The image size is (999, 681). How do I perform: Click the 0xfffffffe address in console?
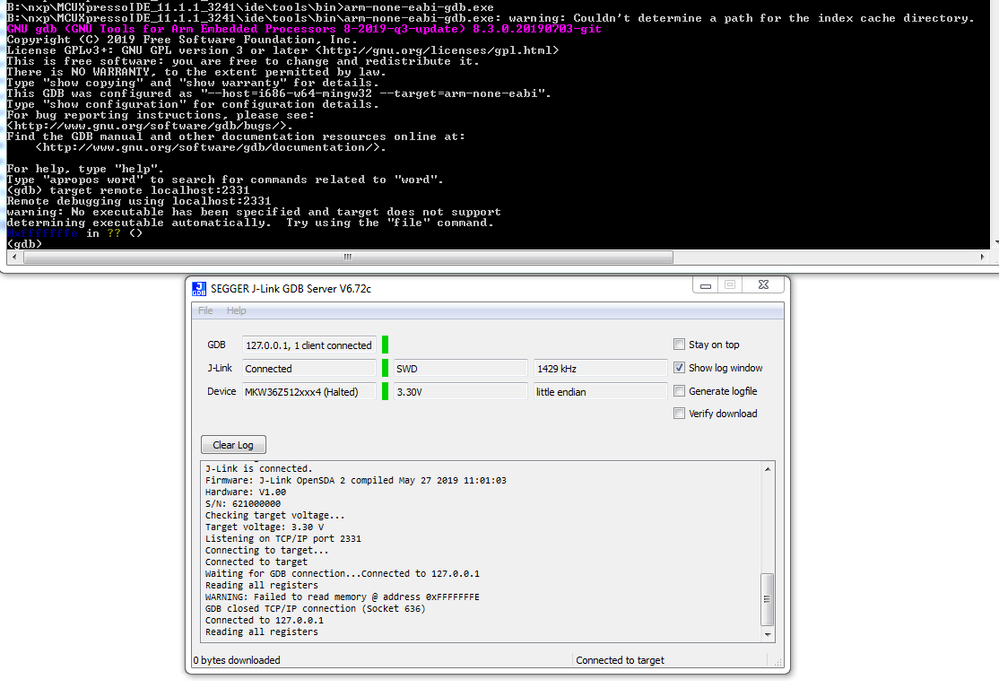pyautogui.click(x=42, y=233)
